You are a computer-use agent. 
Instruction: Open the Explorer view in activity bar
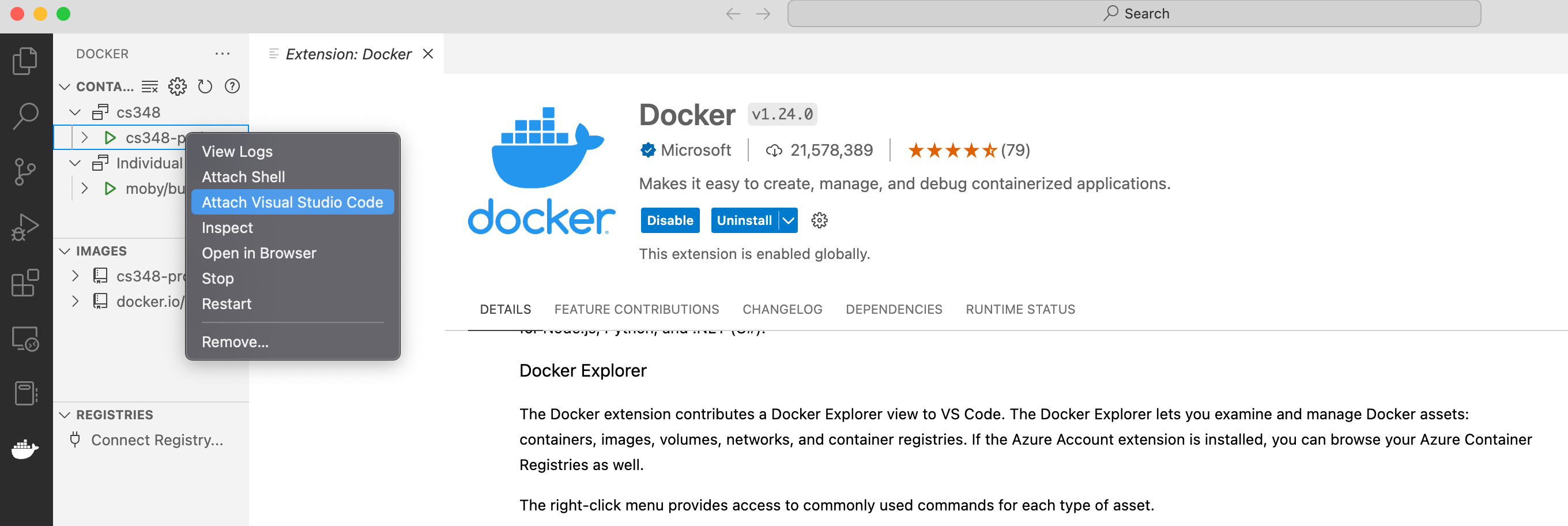pyautogui.click(x=25, y=61)
